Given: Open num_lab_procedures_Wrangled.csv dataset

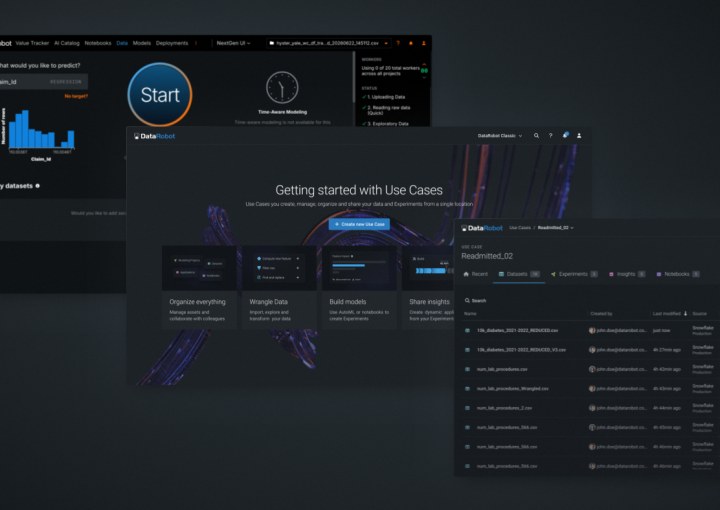Looking at the screenshot, I should (x=512, y=389).
